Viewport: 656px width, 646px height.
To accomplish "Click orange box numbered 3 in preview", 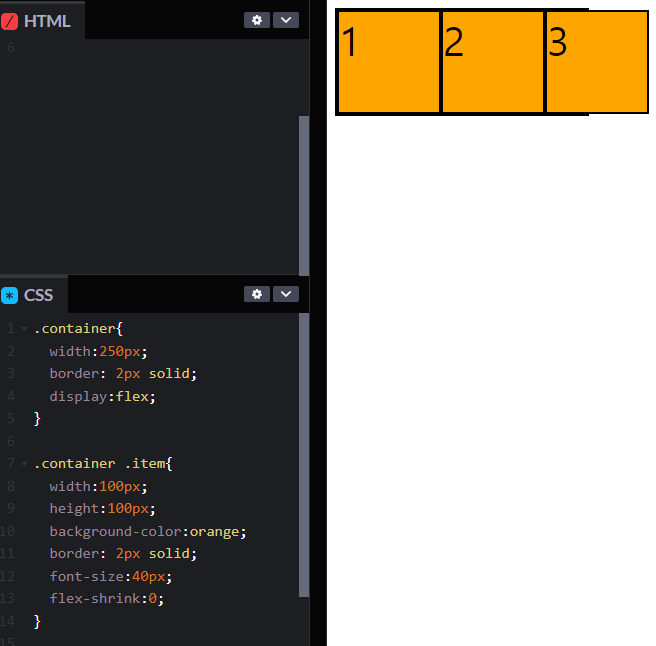I will click(x=597, y=62).
